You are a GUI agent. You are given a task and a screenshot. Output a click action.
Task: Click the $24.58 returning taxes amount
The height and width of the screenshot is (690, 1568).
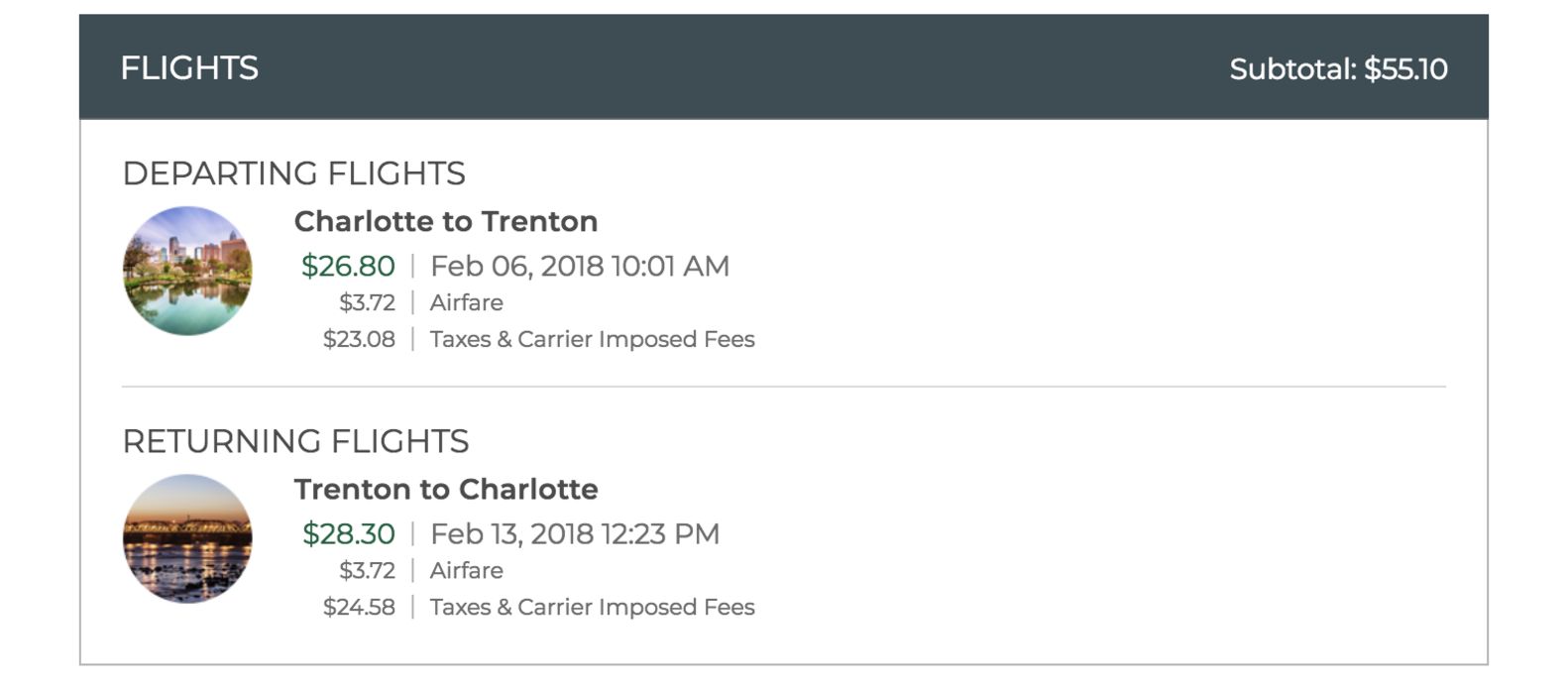click(x=358, y=606)
